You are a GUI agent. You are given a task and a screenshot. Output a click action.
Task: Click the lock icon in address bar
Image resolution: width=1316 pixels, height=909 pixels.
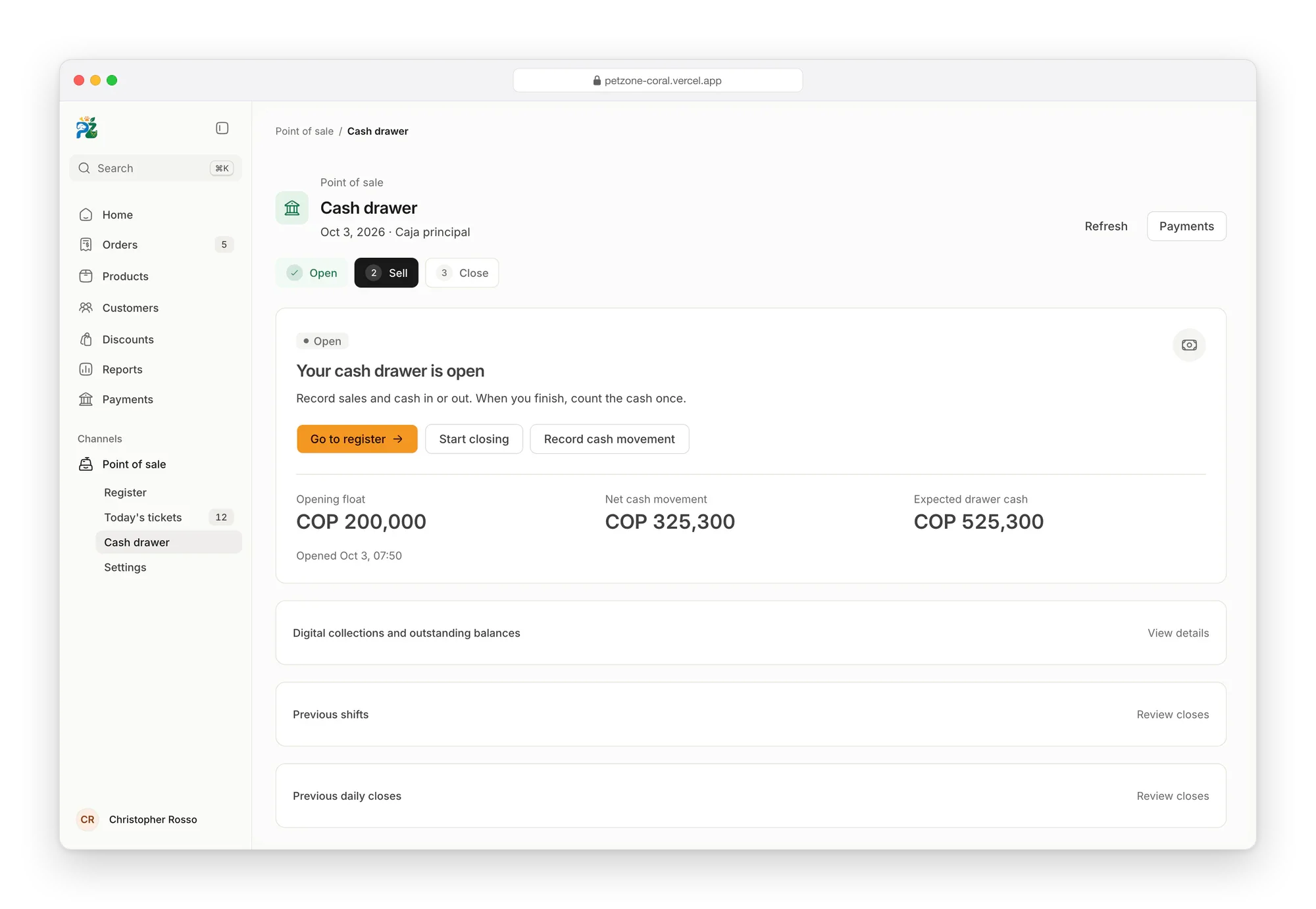pos(597,80)
